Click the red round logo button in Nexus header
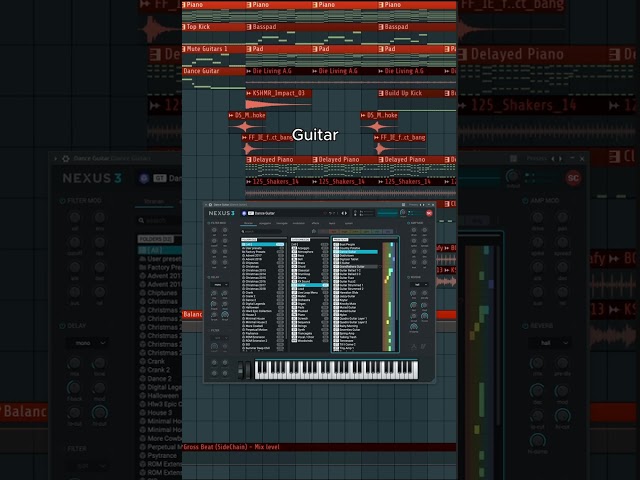The image size is (640, 480). click(x=429, y=213)
